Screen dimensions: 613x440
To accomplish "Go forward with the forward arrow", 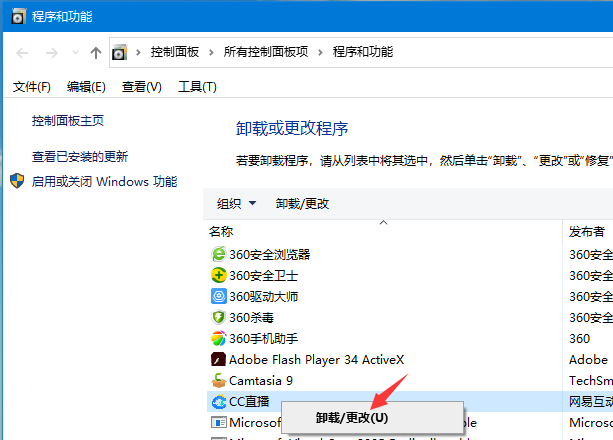I will (52, 52).
